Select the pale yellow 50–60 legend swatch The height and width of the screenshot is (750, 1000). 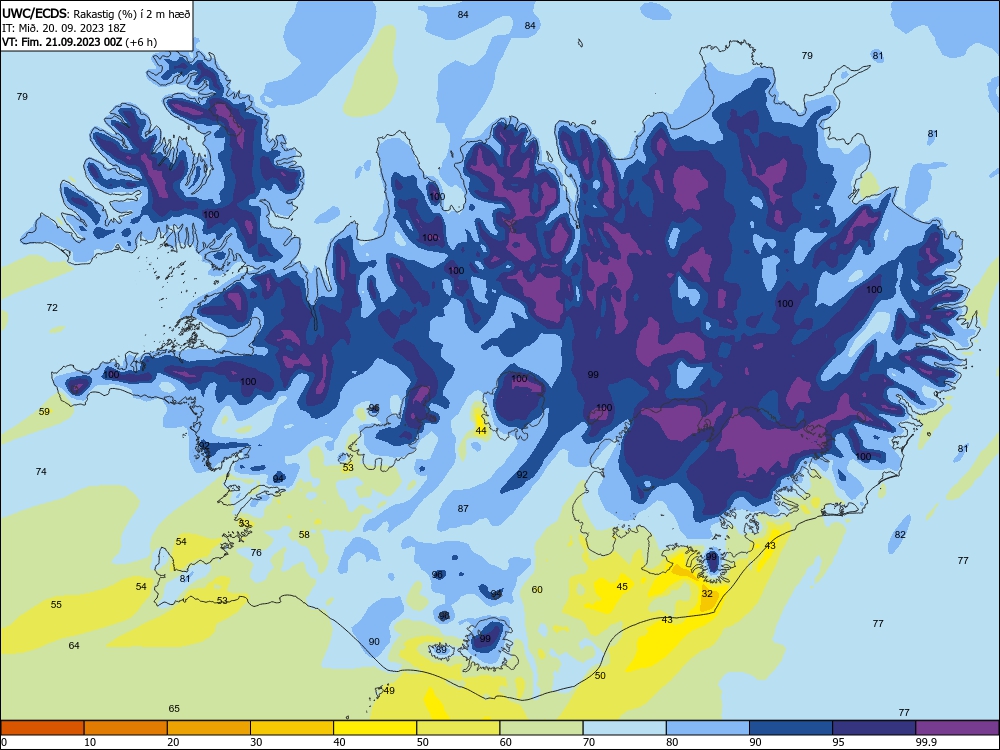pos(459,728)
